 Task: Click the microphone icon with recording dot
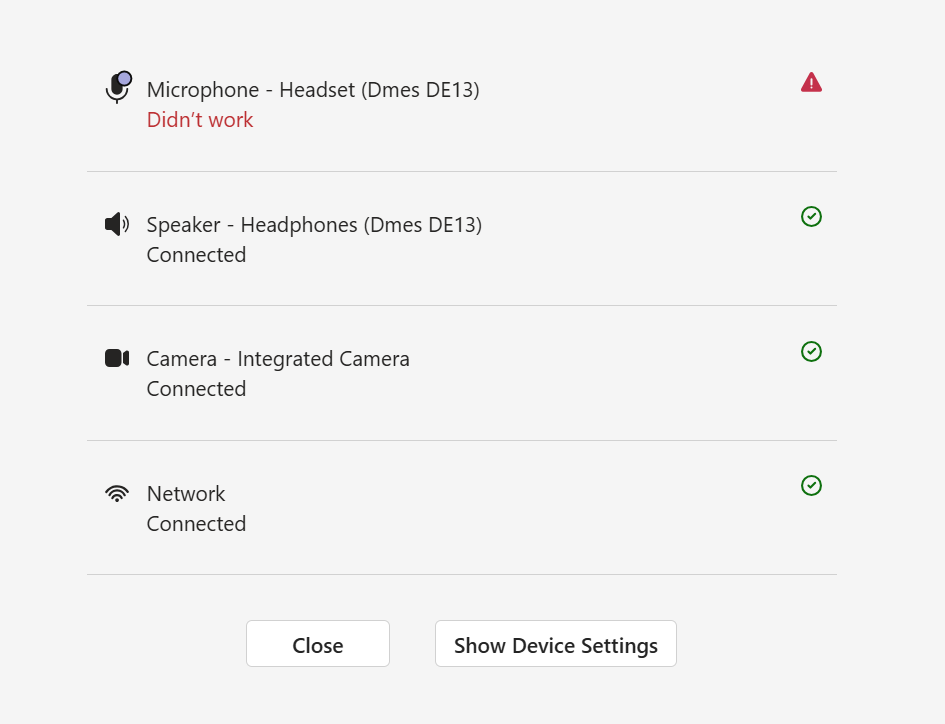point(118,88)
